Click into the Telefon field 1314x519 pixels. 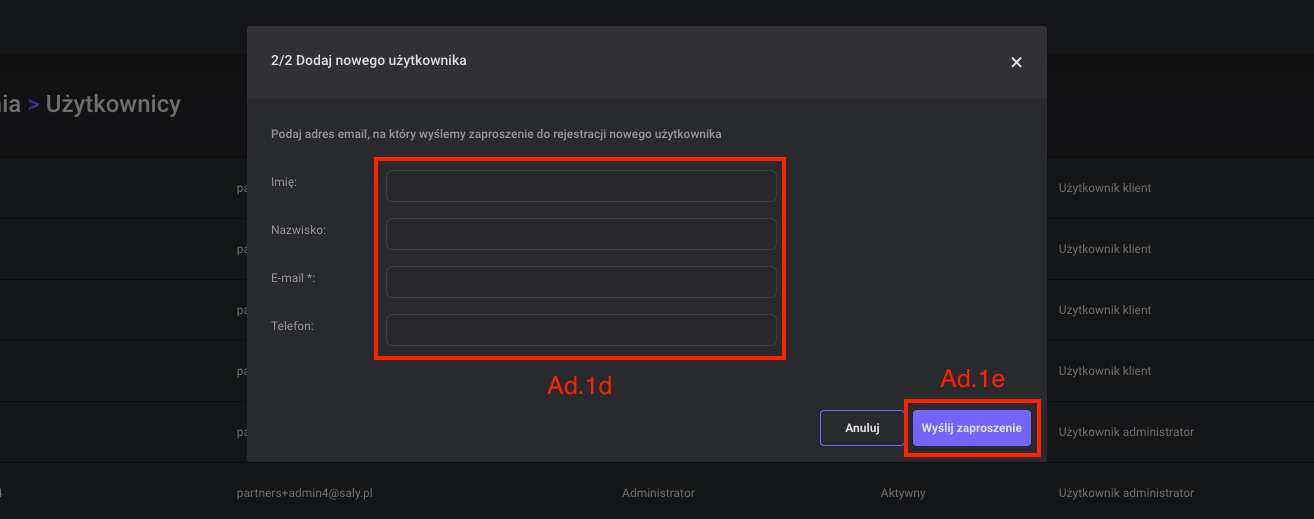[580, 330]
